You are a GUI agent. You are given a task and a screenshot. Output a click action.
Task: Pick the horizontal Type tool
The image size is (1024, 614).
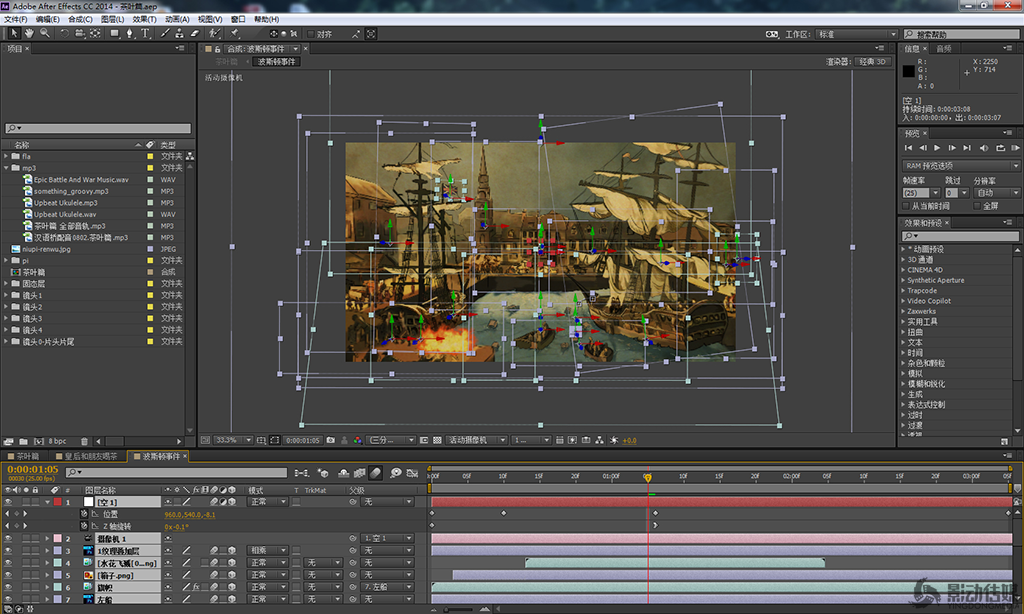click(x=146, y=33)
